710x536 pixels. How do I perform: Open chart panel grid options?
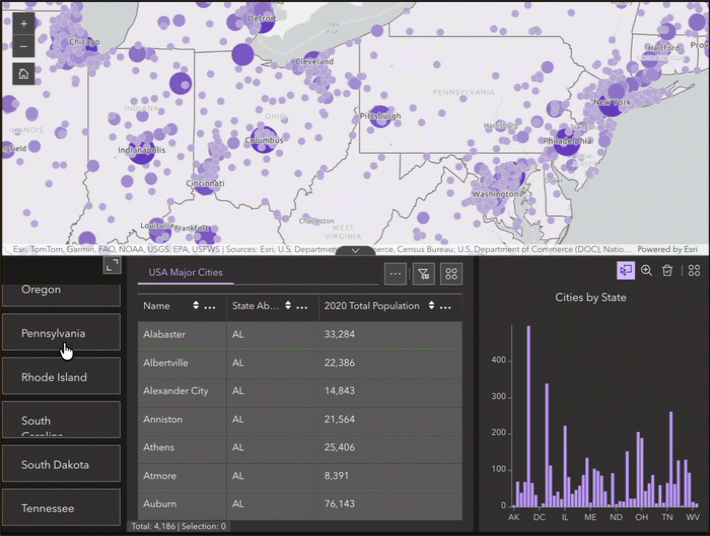[694, 271]
